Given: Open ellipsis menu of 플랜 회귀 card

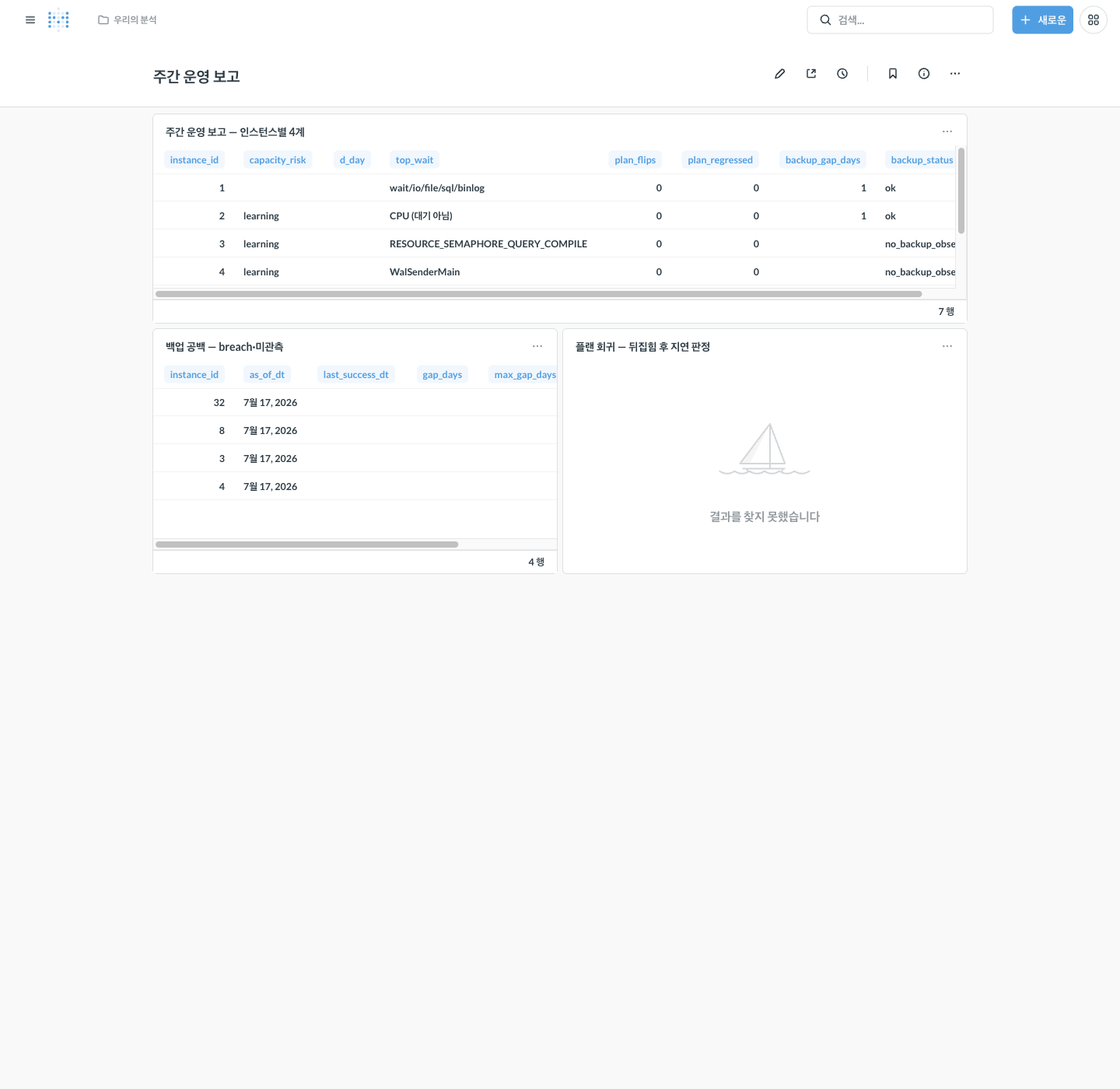Looking at the screenshot, I should (947, 346).
